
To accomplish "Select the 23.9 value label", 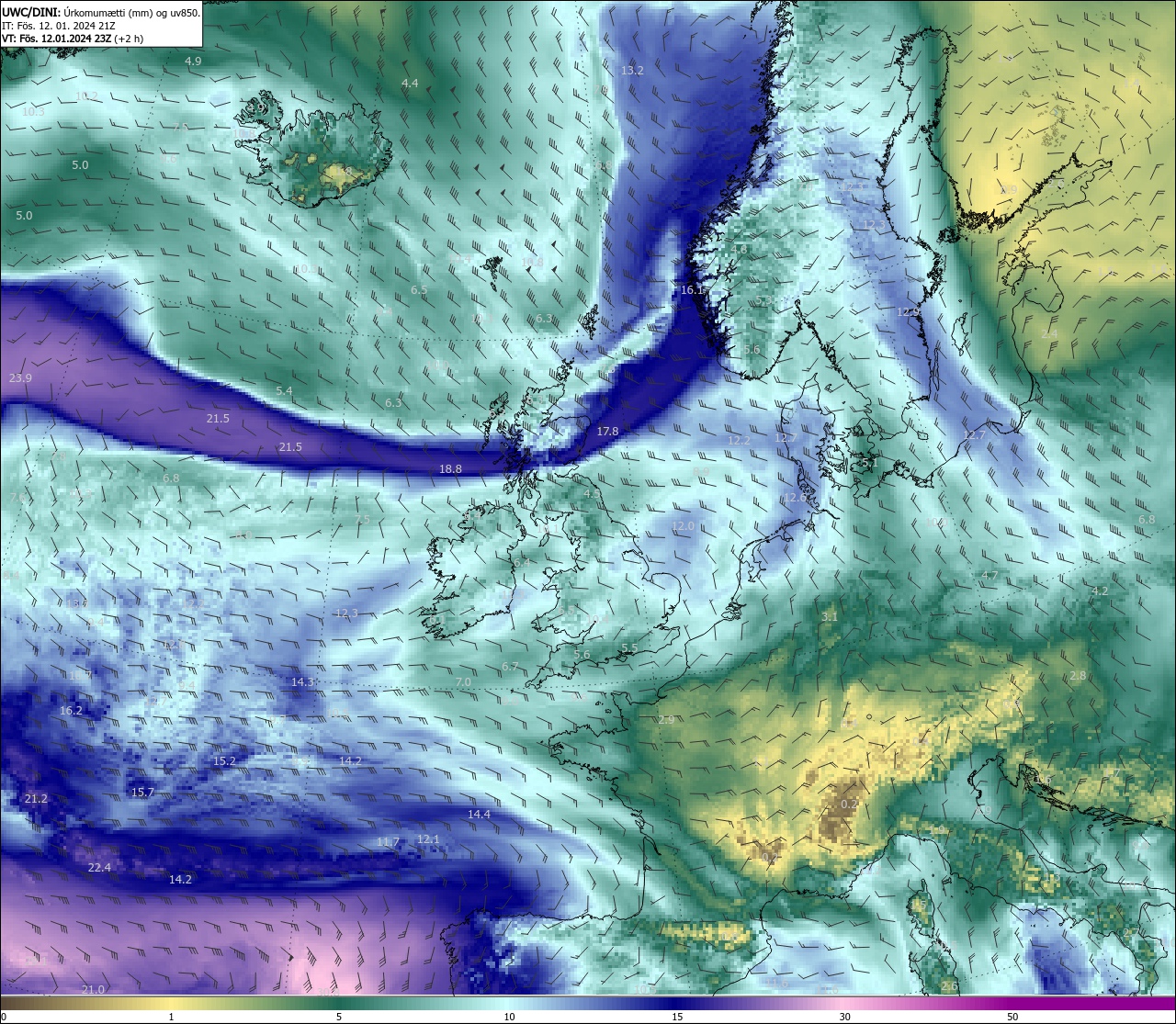I will [x=20, y=377].
